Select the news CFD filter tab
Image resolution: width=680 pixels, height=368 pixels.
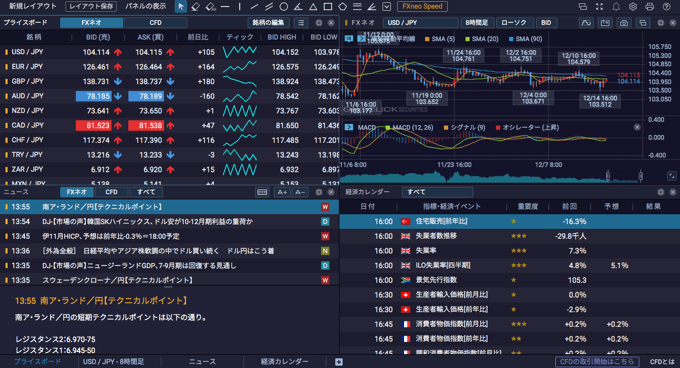pyautogui.click(x=111, y=192)
